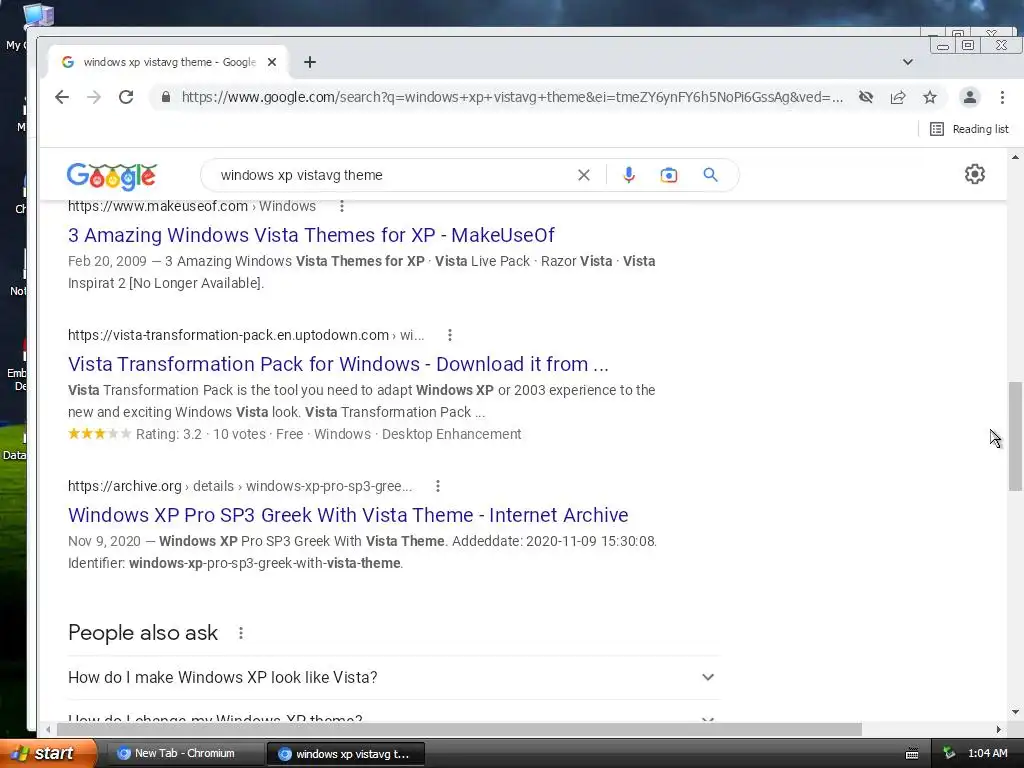Click the uptodown.com URL breadcrumb
The width and height of the screenshot is (1024, 768).
(x=246, y=335)
